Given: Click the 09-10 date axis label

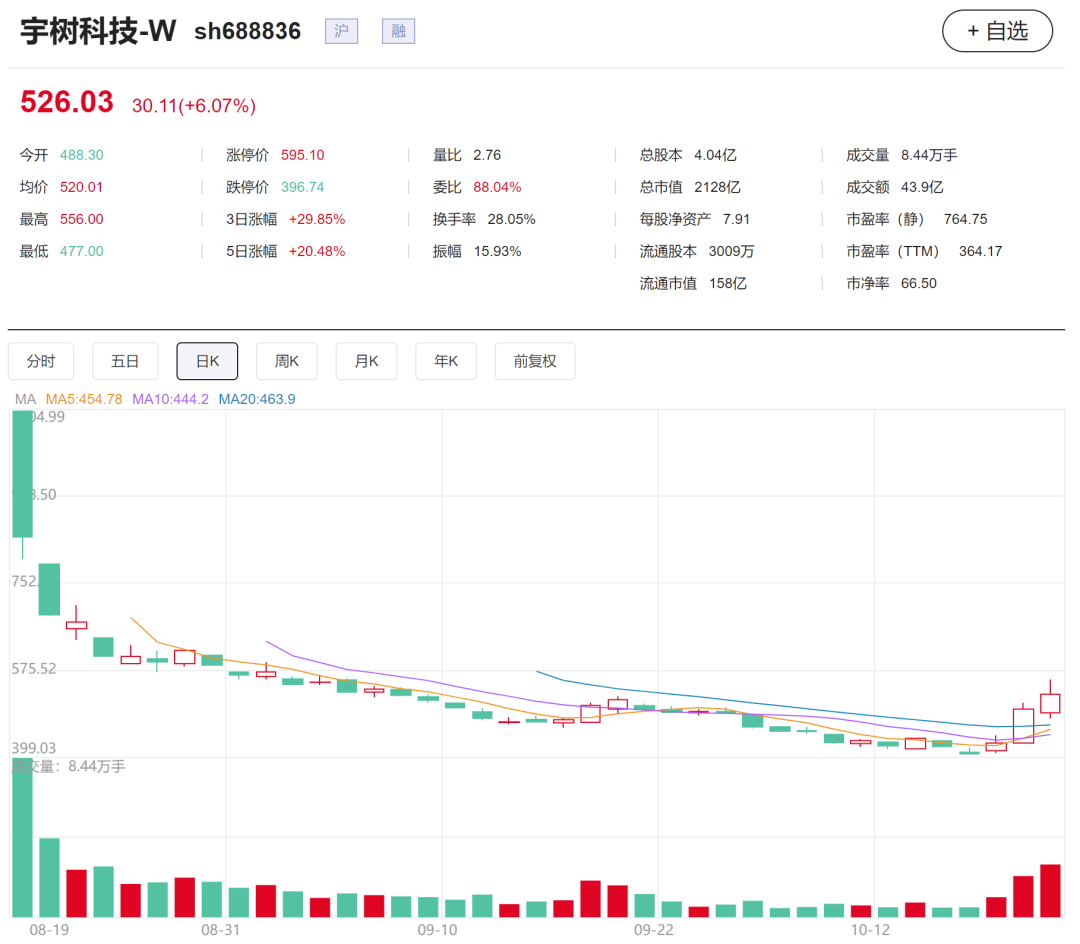Looking at the screenshot, I should point(437,930).
